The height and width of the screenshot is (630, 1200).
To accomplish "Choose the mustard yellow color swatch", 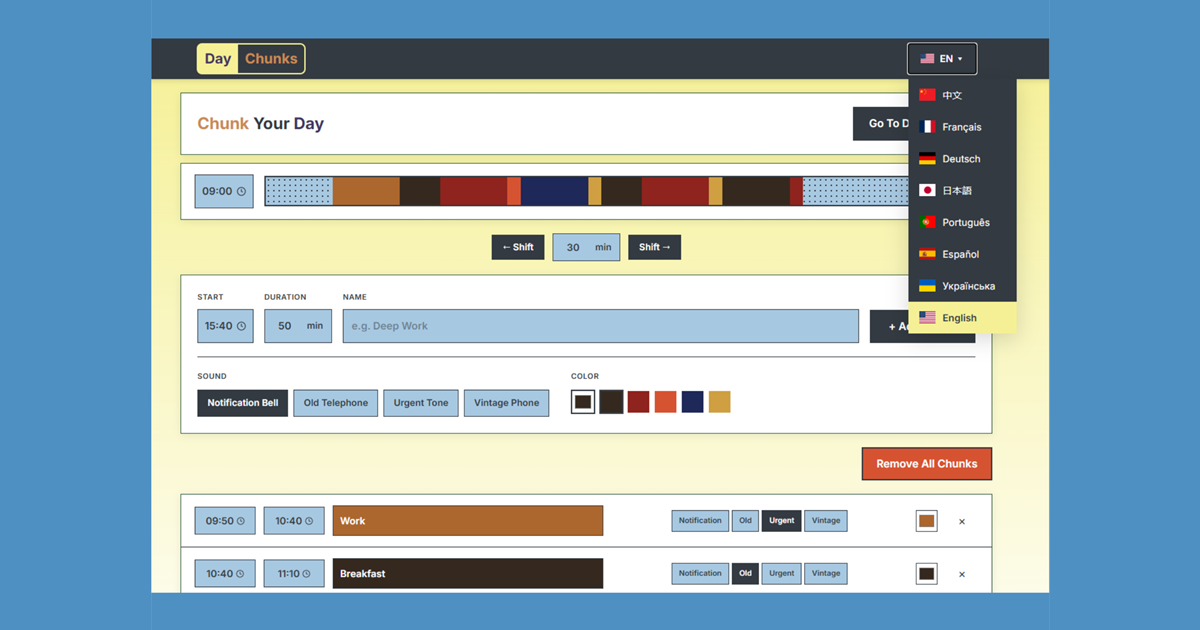I will point(719,402).
